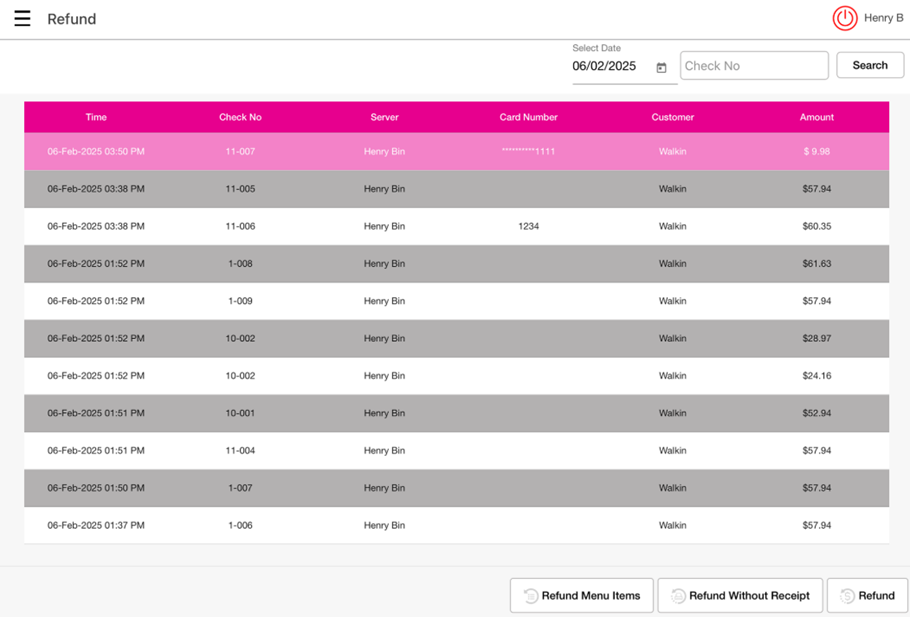The width and height of the screenshot is (910, 617).
Task: Open the calendar date picker icon
Action: 661,68
